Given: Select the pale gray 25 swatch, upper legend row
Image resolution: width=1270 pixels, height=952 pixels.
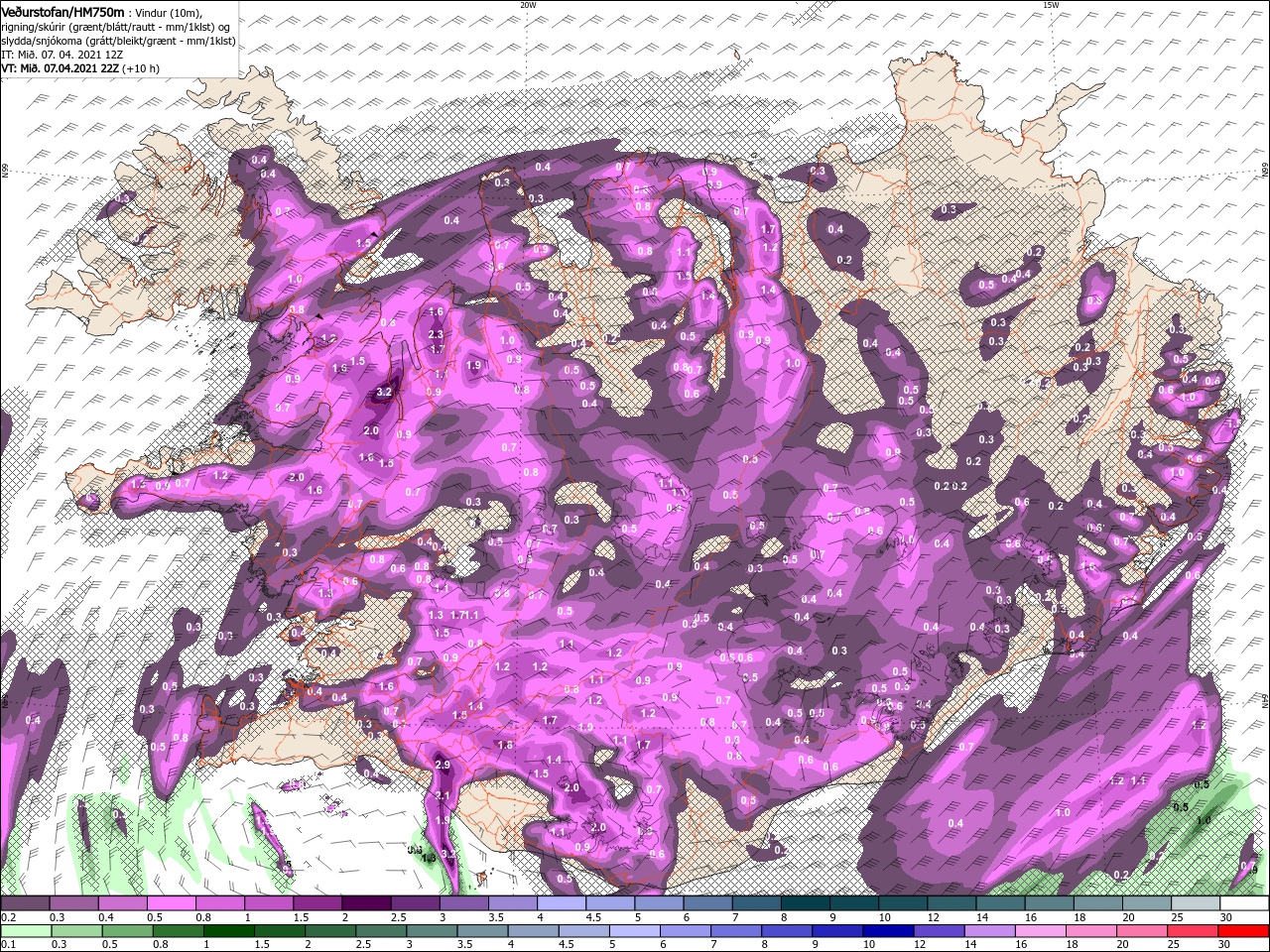Looking at the screenshot, I should 1197,903.
